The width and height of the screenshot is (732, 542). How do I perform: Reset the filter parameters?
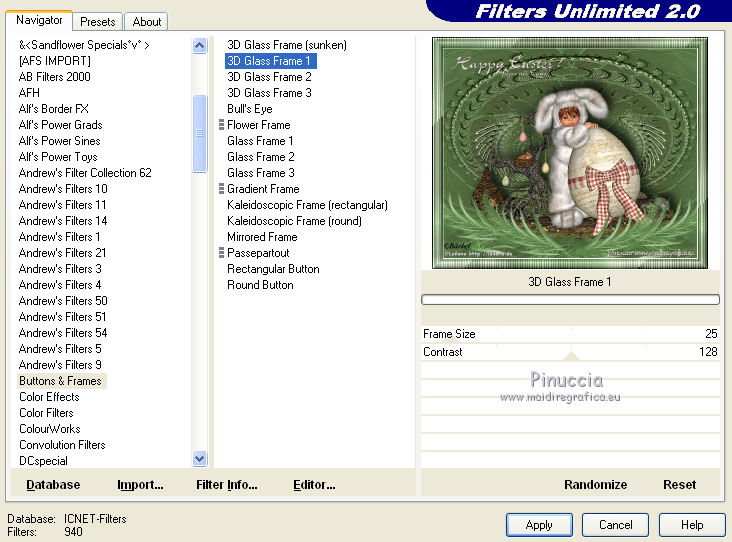point(679,485)
